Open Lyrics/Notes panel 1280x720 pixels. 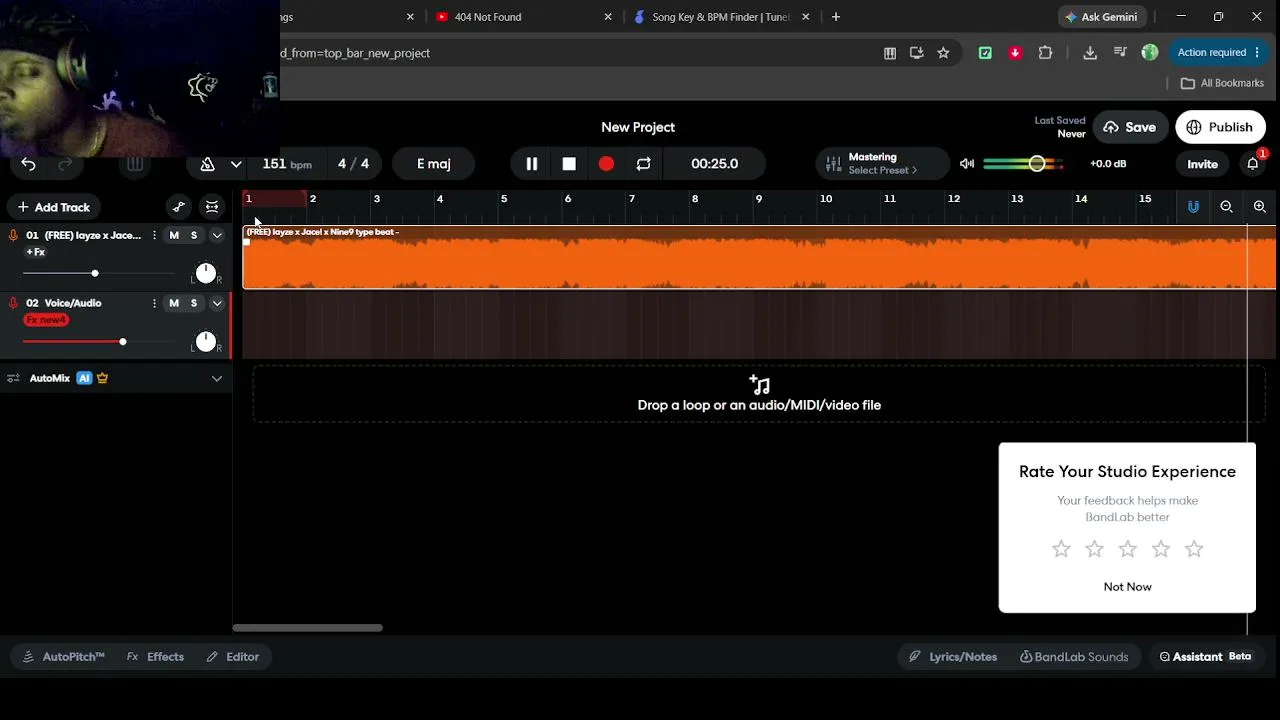coord(953,657)
